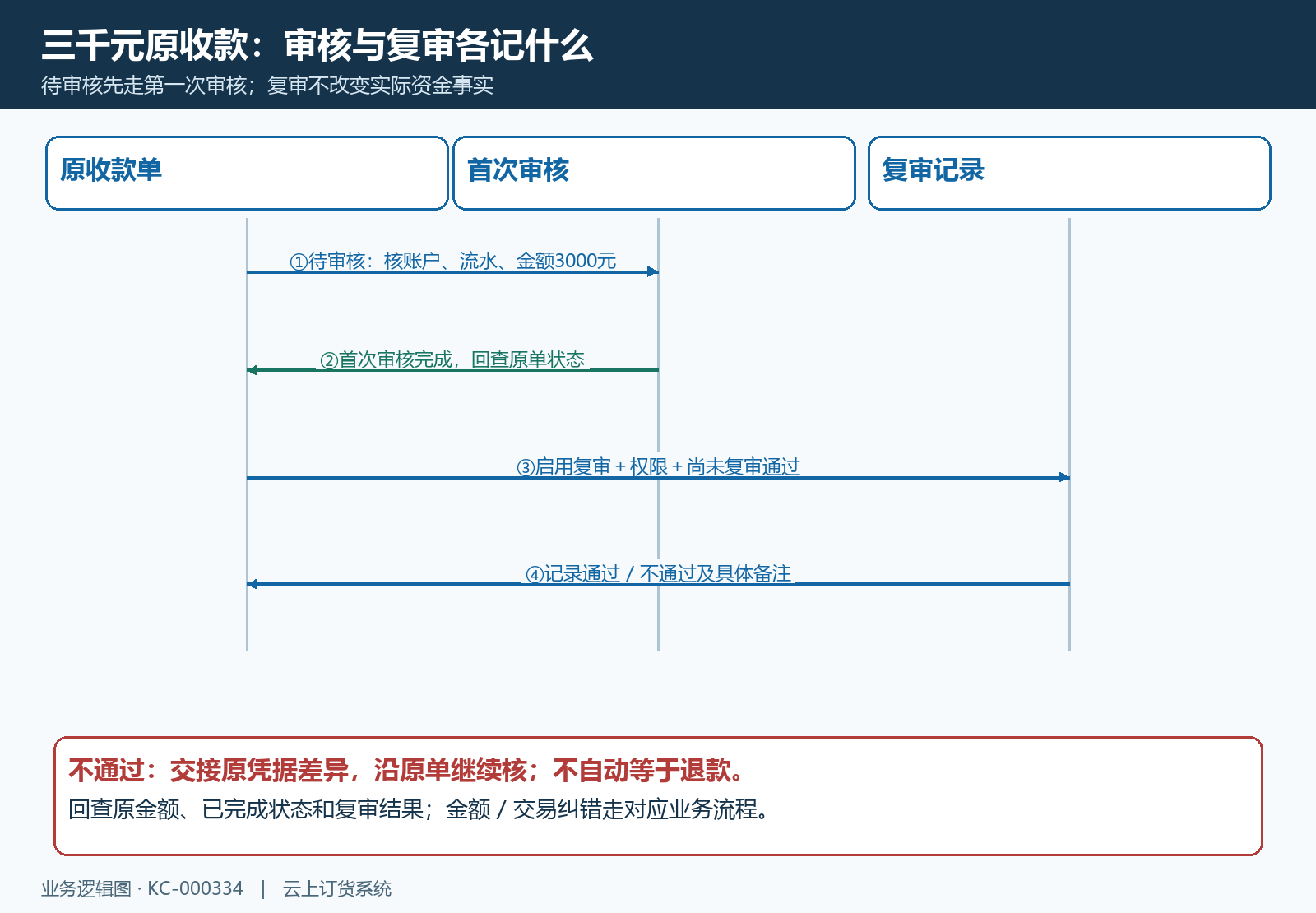Click message ③启用复审 + 权限 + 尚未复审通过

click(x=658, y=467)
